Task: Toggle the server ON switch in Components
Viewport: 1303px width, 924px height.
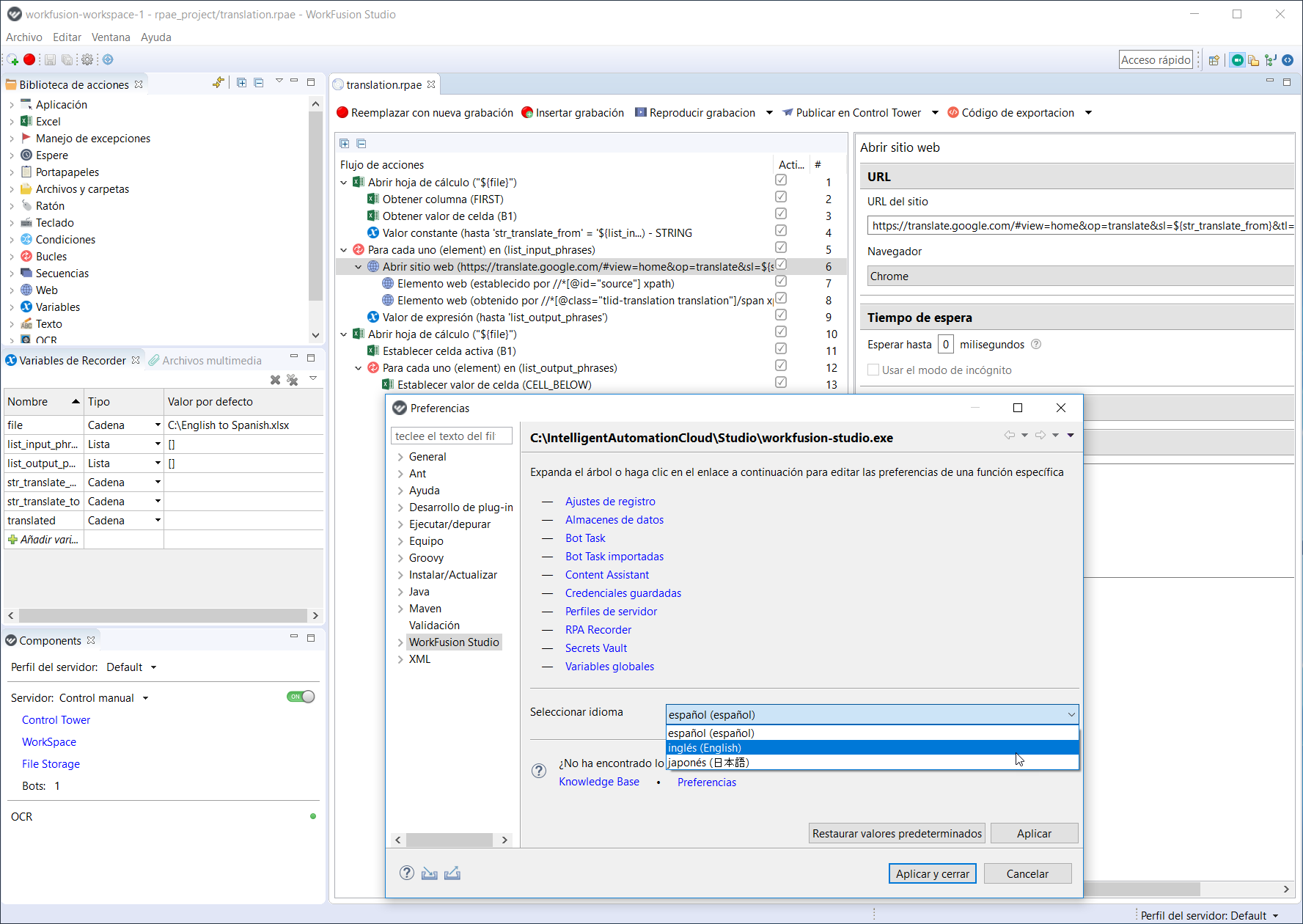Action: (301, 697)
